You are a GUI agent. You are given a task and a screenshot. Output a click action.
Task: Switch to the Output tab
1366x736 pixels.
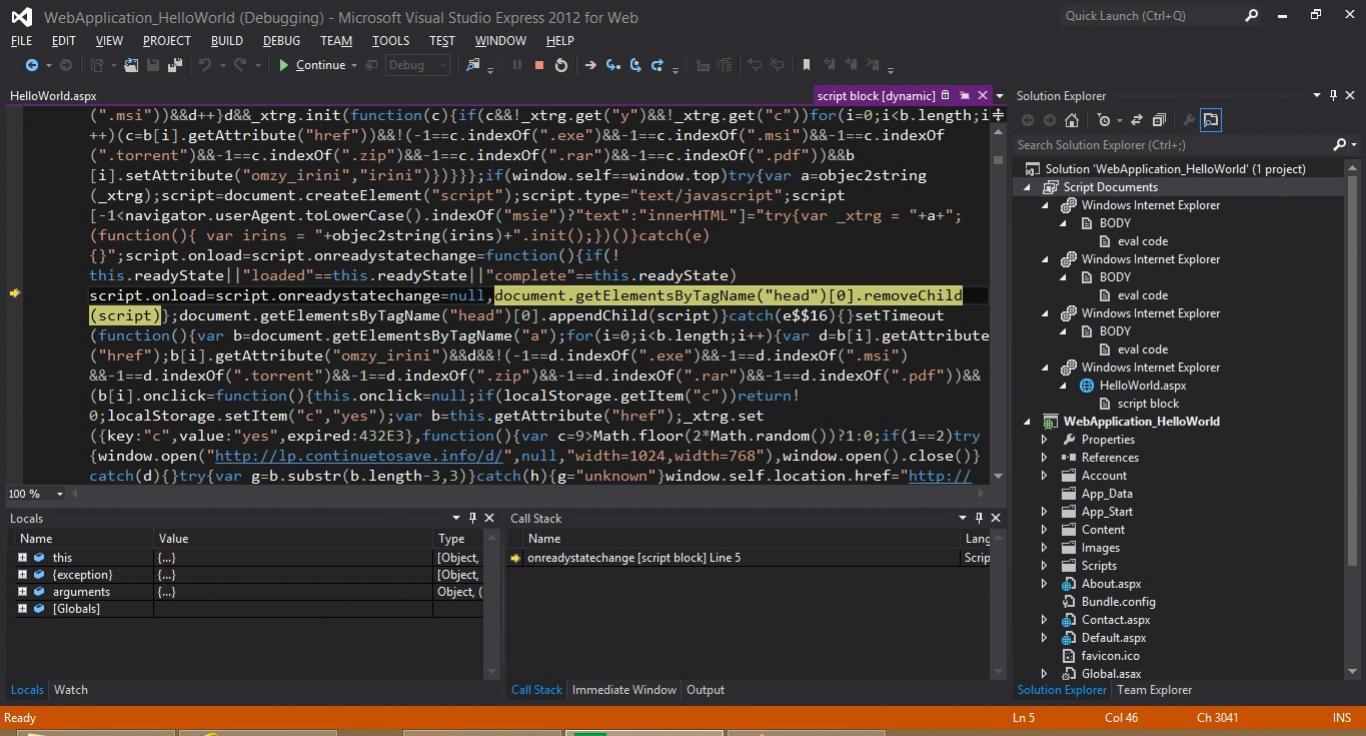pos(705,690)
